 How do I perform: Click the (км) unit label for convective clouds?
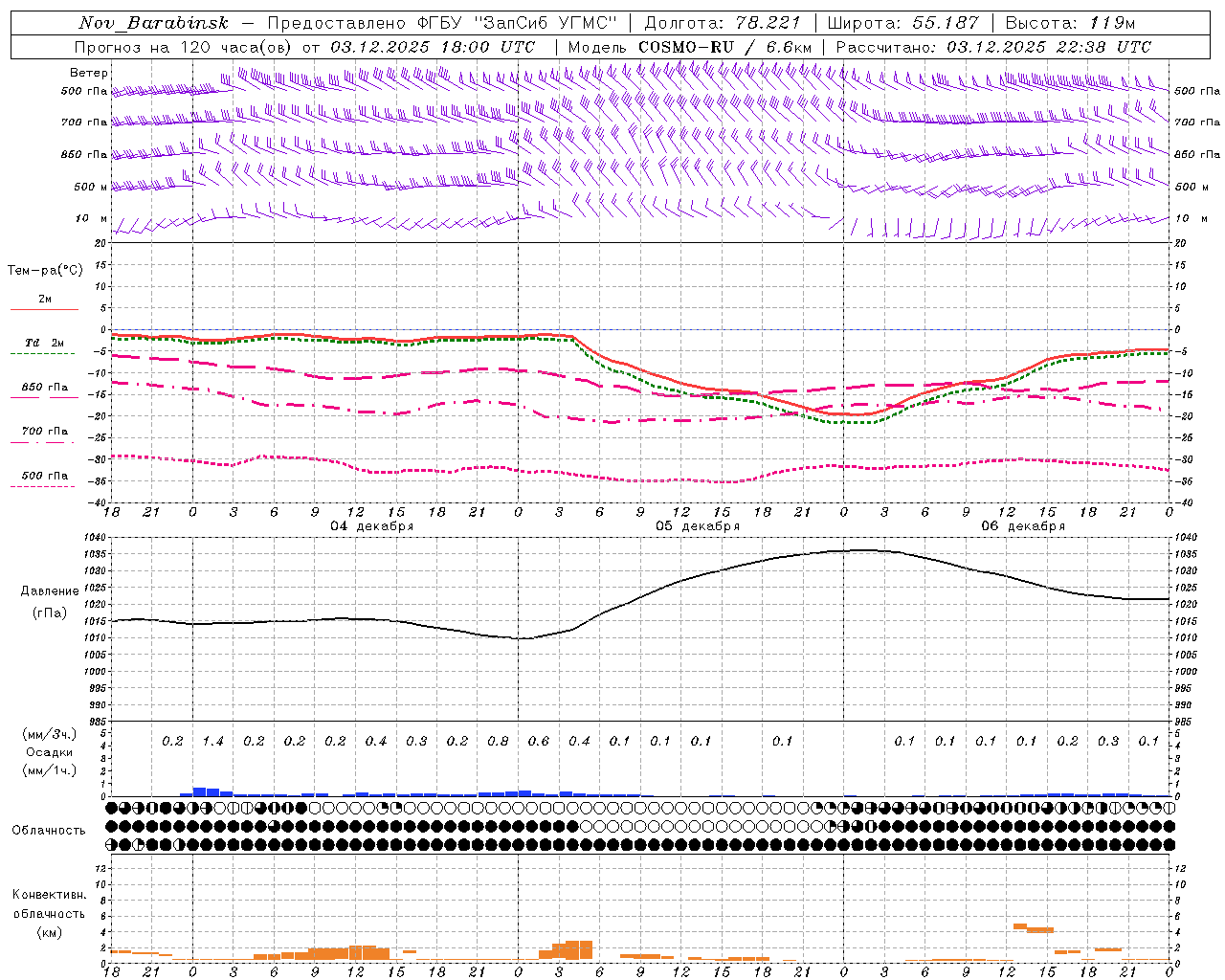[49, 932]
